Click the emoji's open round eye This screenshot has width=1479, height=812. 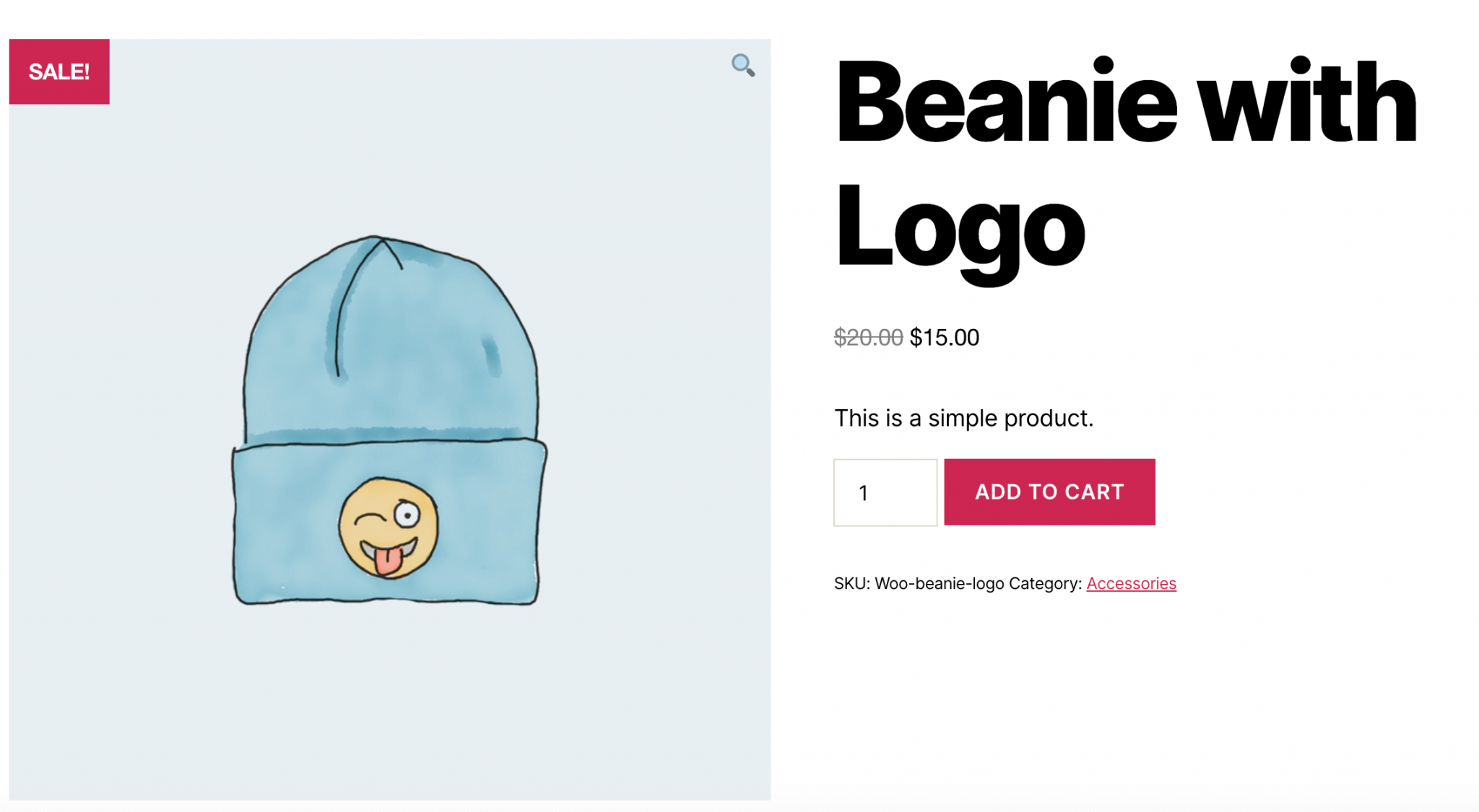(407, 515)
